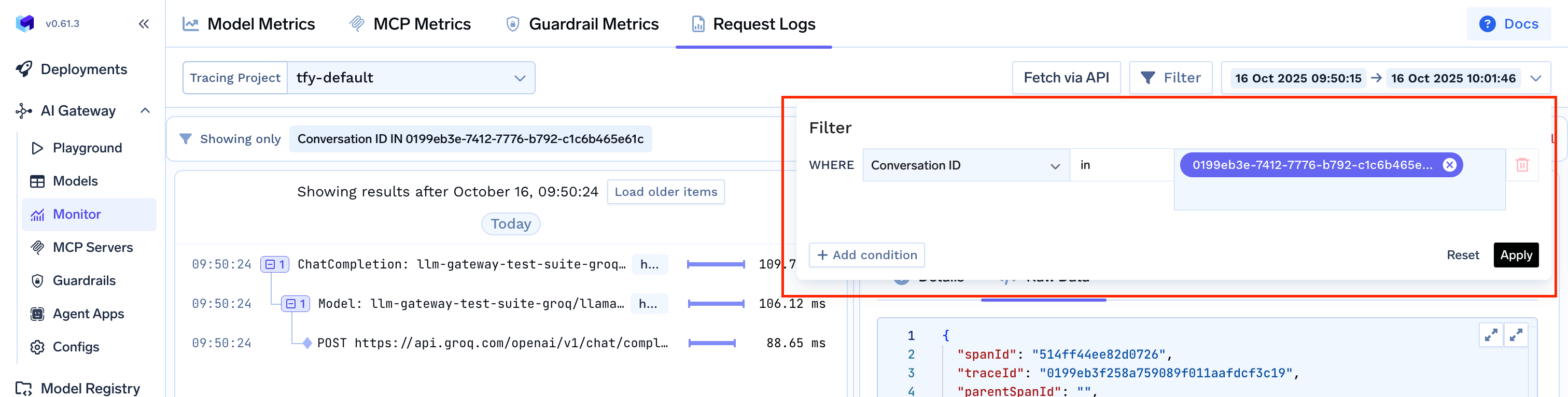Delete the filter condition trash icon
1568x397 pixels.
pos(1522,165)
